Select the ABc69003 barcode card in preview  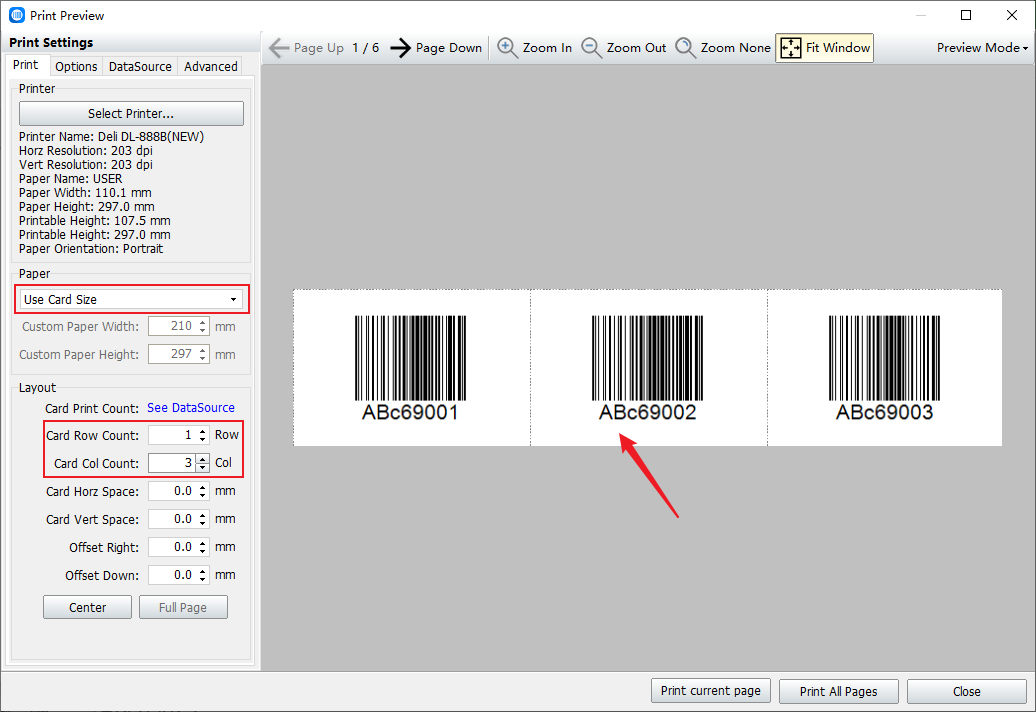885,368
